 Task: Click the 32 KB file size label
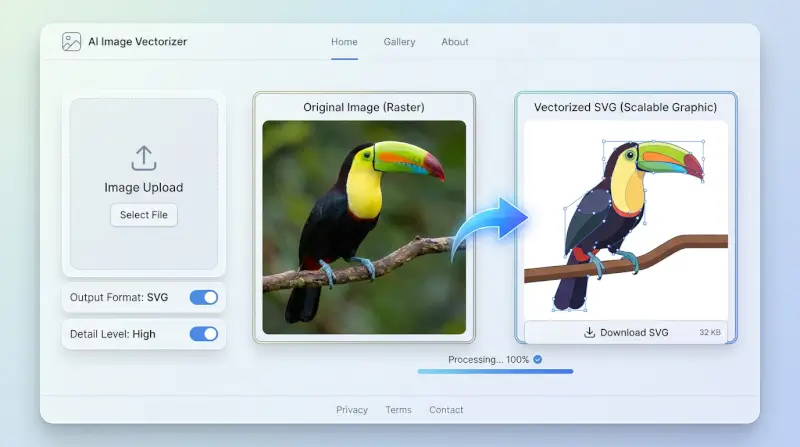click(x=710, y=332)
